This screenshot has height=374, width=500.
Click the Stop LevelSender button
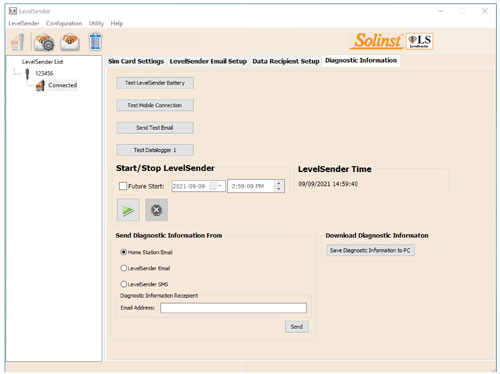tap(156, 210)
